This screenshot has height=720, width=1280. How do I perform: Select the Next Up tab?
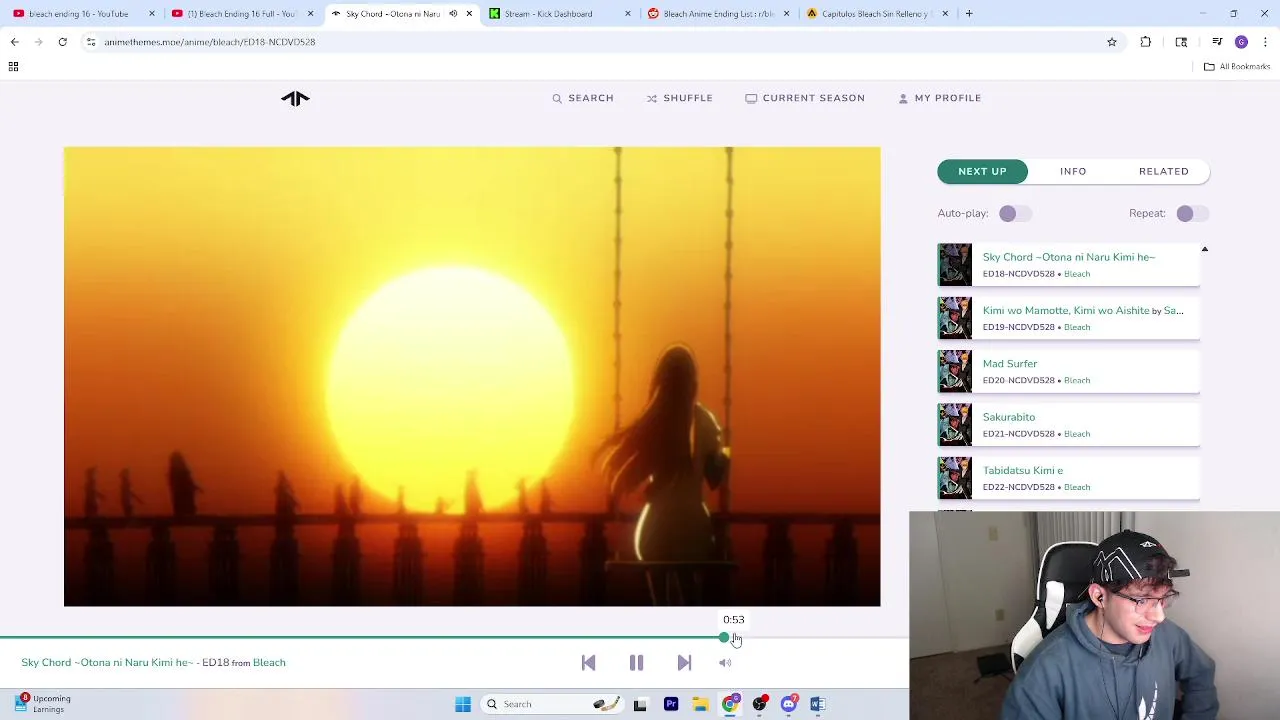click(x=982, y=171)
